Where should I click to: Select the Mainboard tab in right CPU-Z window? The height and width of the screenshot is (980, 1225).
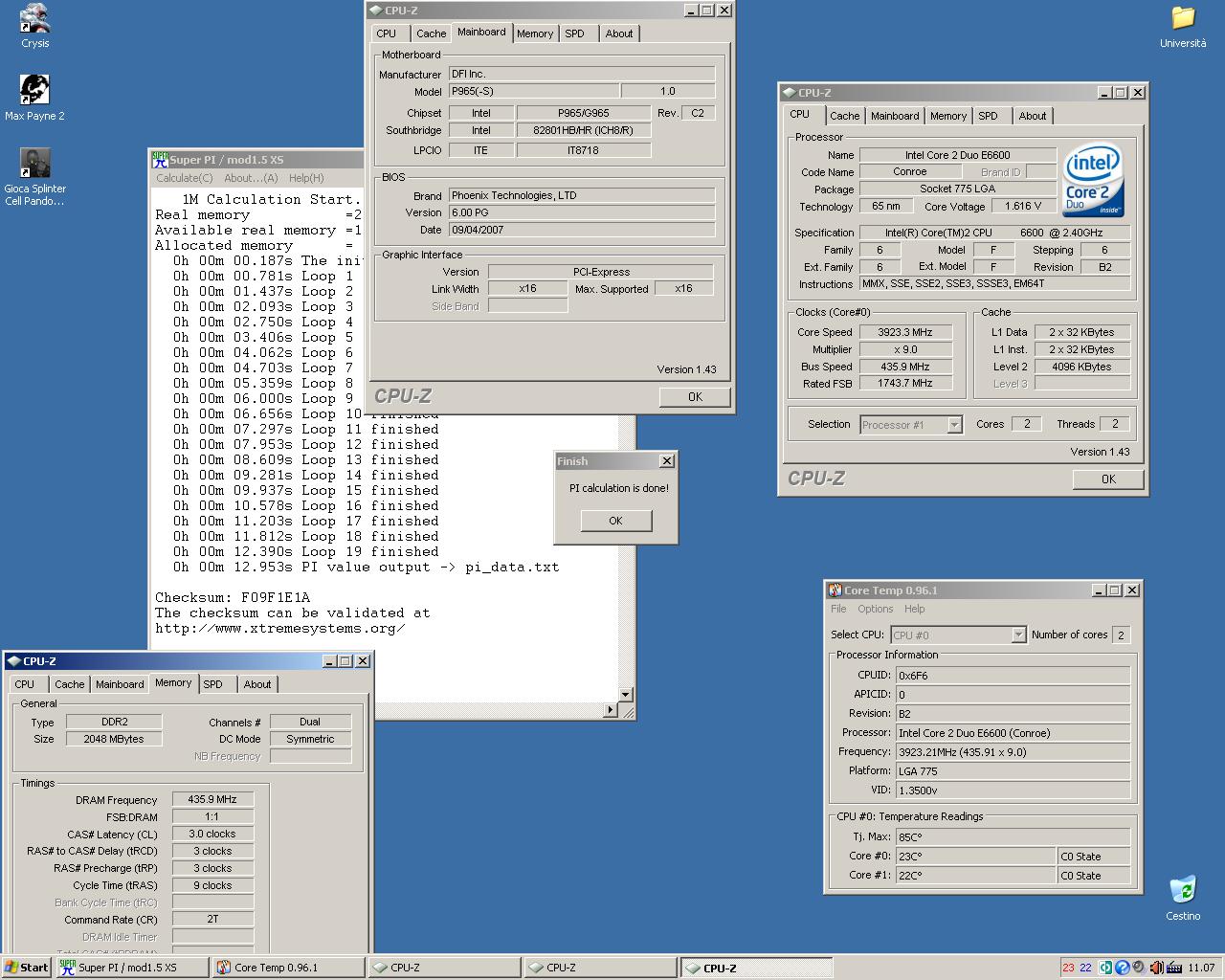pos(895,116)
